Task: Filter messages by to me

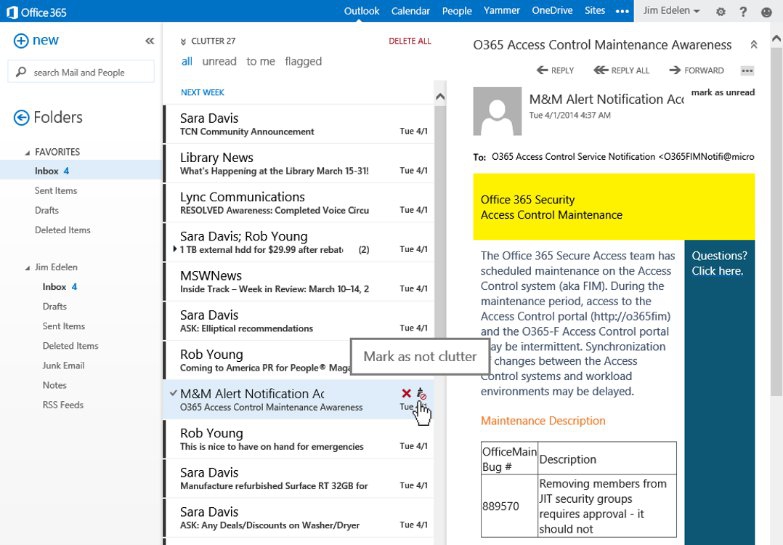Action: tap(261, 61)
